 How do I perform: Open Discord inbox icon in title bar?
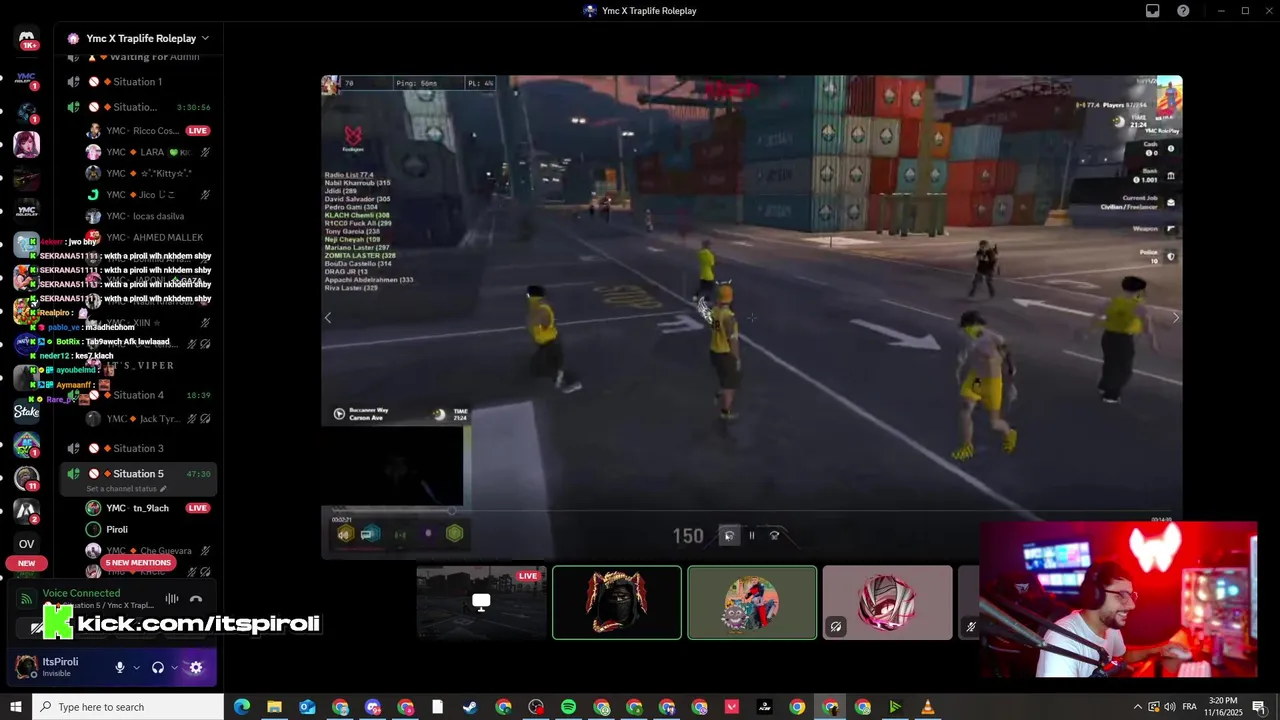[x=1153, y=11]
